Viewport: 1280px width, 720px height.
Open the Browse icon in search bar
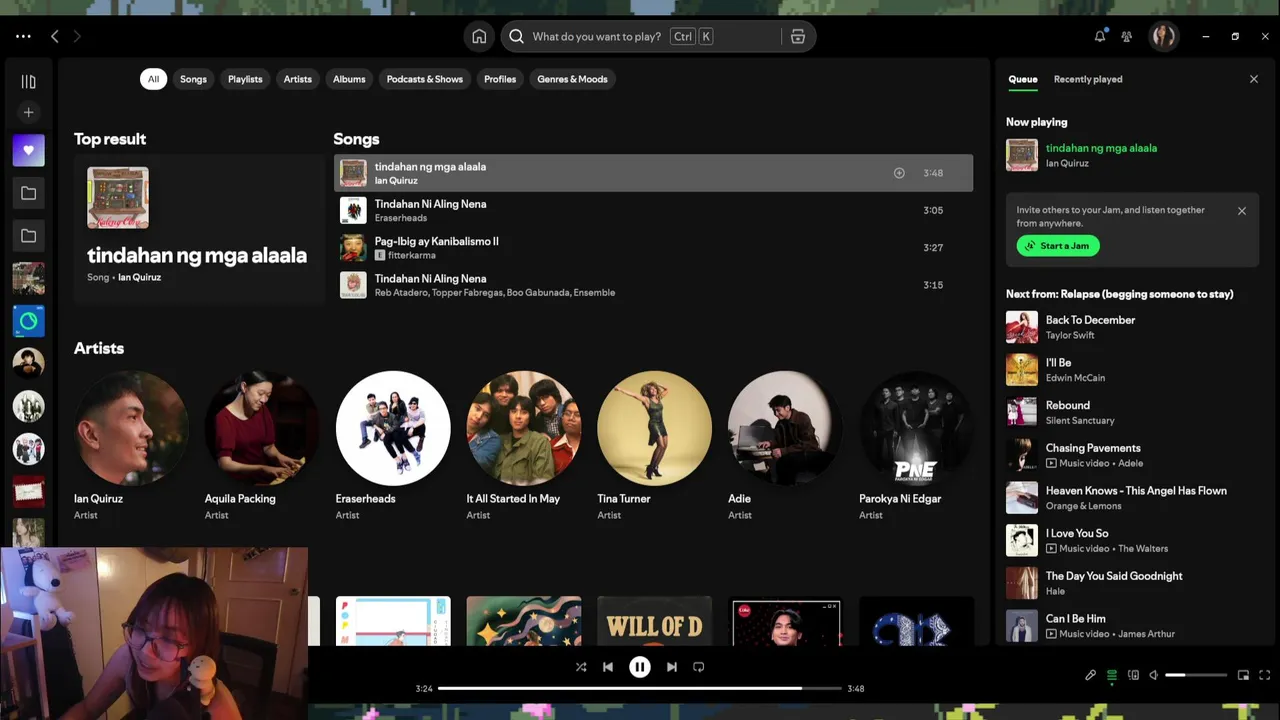click(x=798, y=36)
